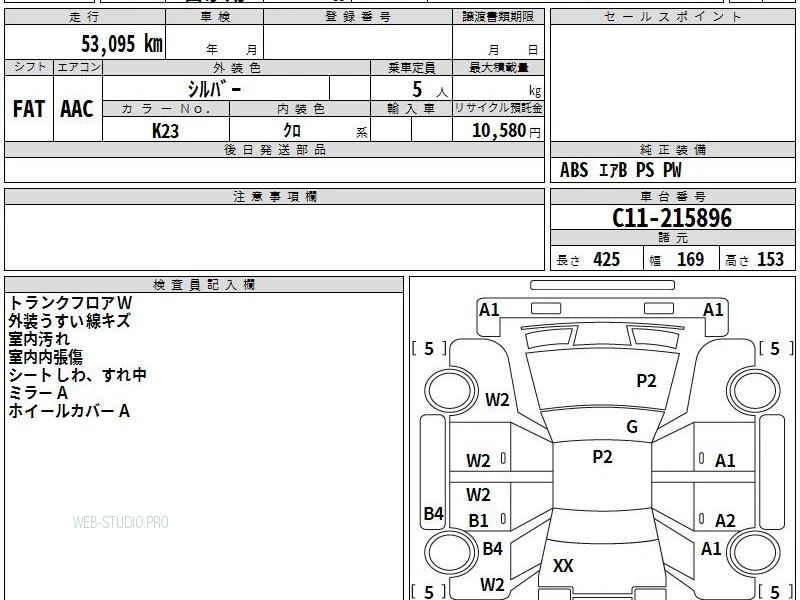Screen dimensions: 800x600
Task: Click the length value 425
Action: tap(606, 260)
